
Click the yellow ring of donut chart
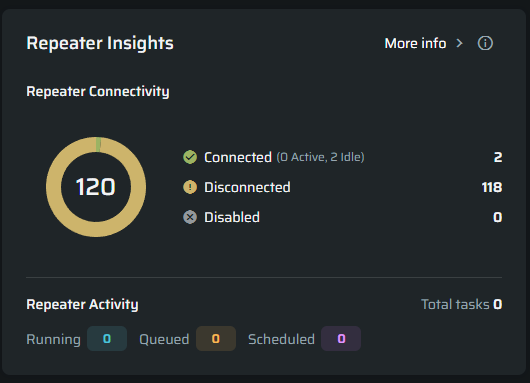(53, 187)
